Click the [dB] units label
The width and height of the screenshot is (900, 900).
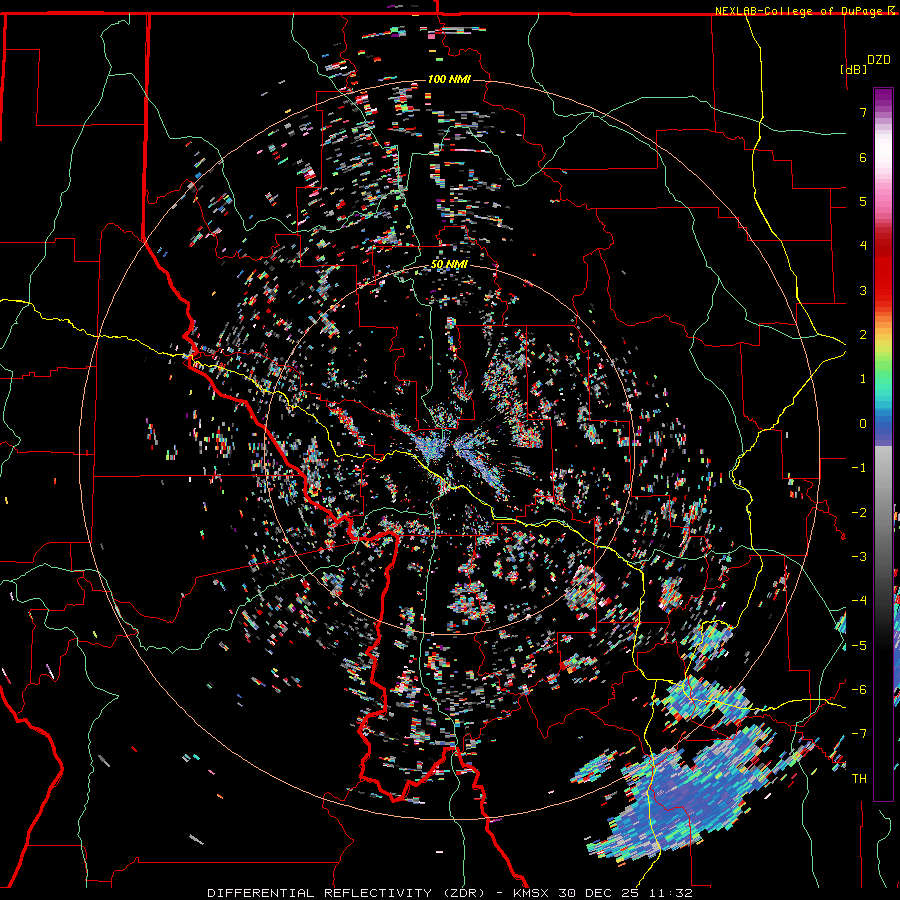[854, 69]
